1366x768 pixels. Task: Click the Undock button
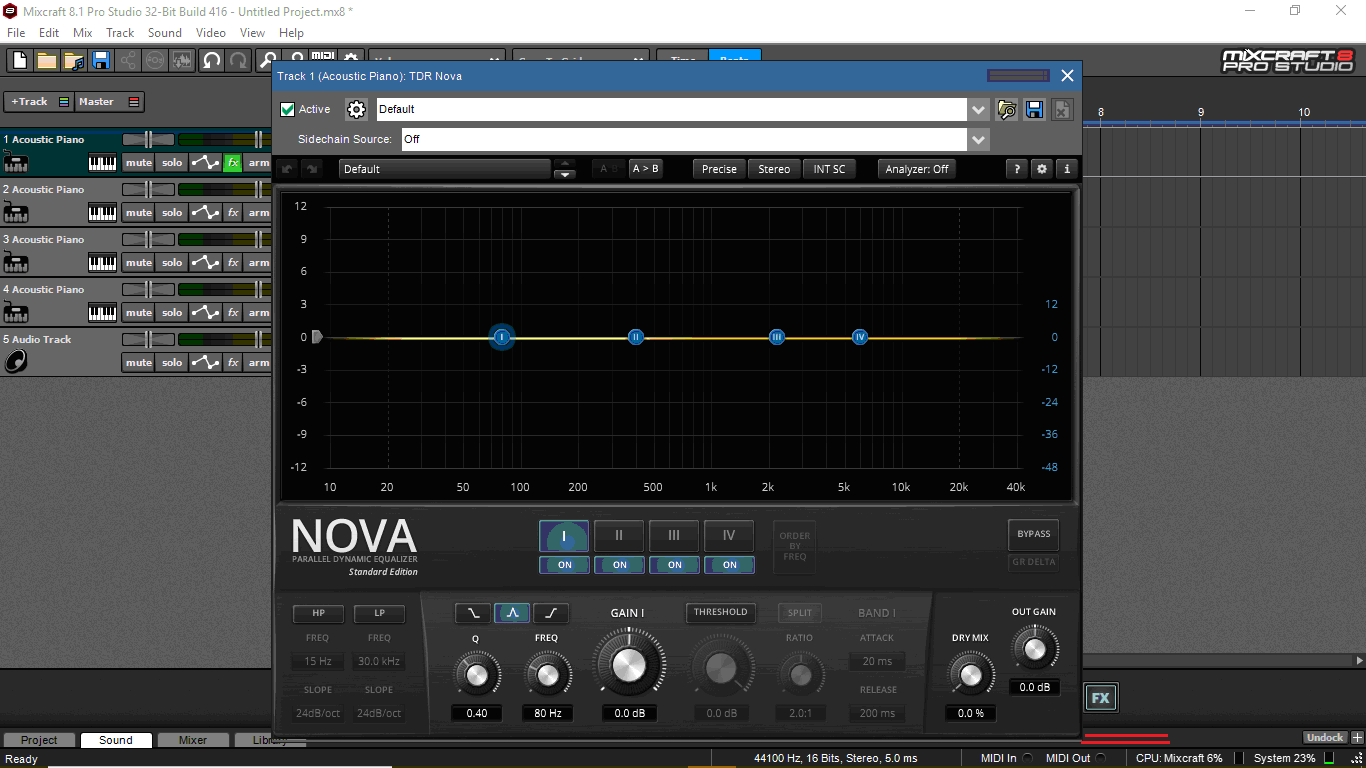[1325, 738]
